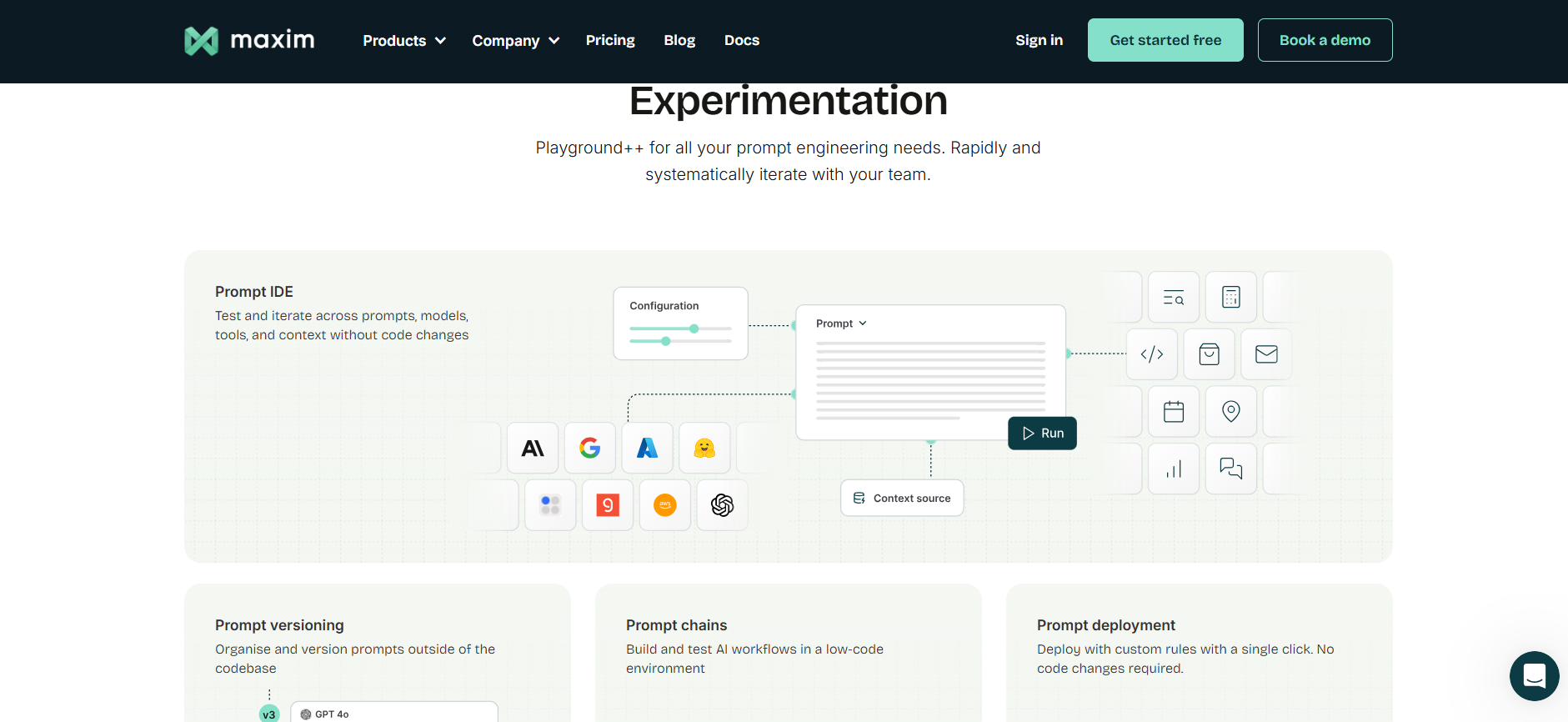Click the Anthropic logo tile
This screenshot has height=722, width=1568.
click(533, 449)
